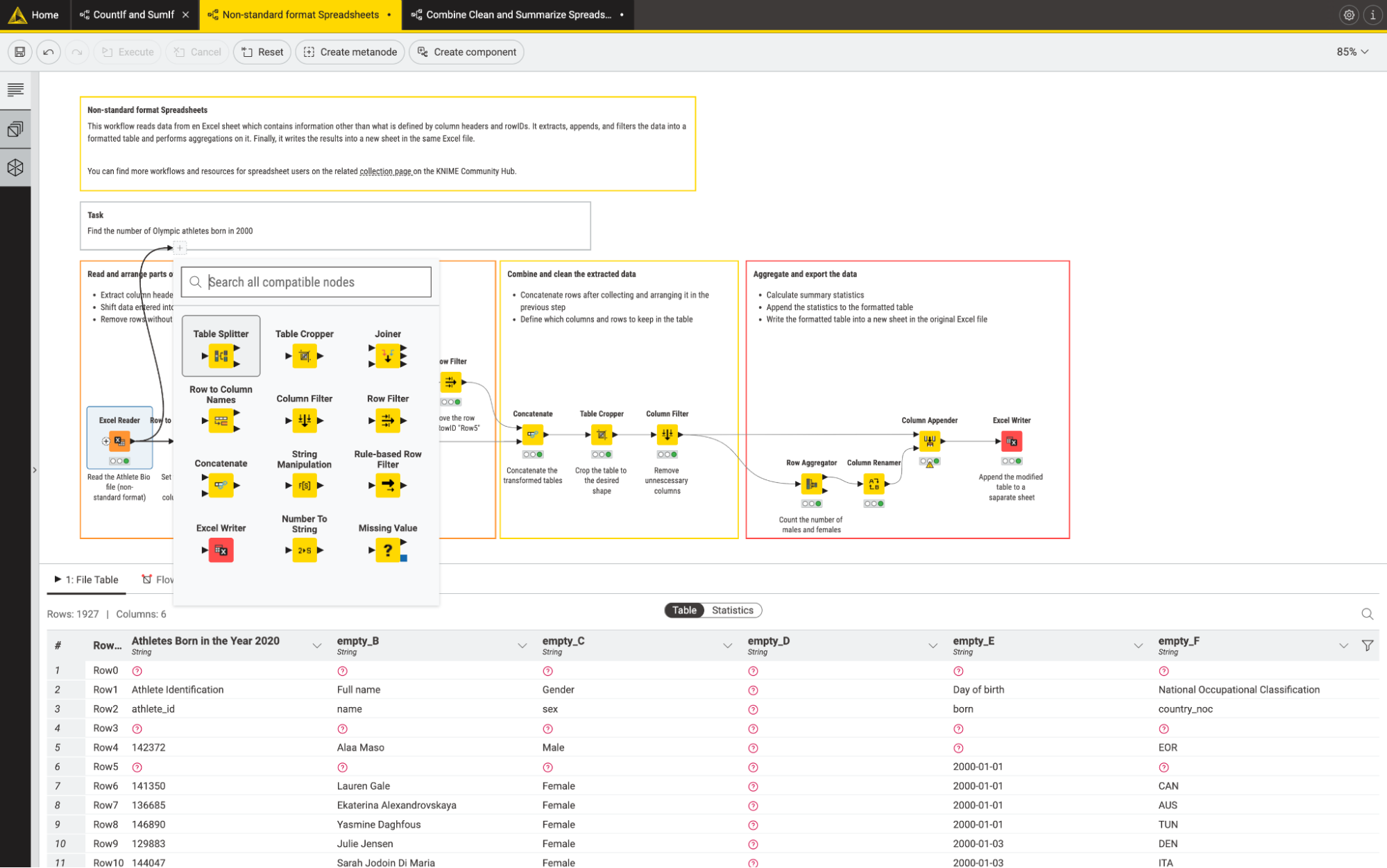Expand the Athletes Born column header menu
This screenshot has width=1387, height=868.
[317, 645]
